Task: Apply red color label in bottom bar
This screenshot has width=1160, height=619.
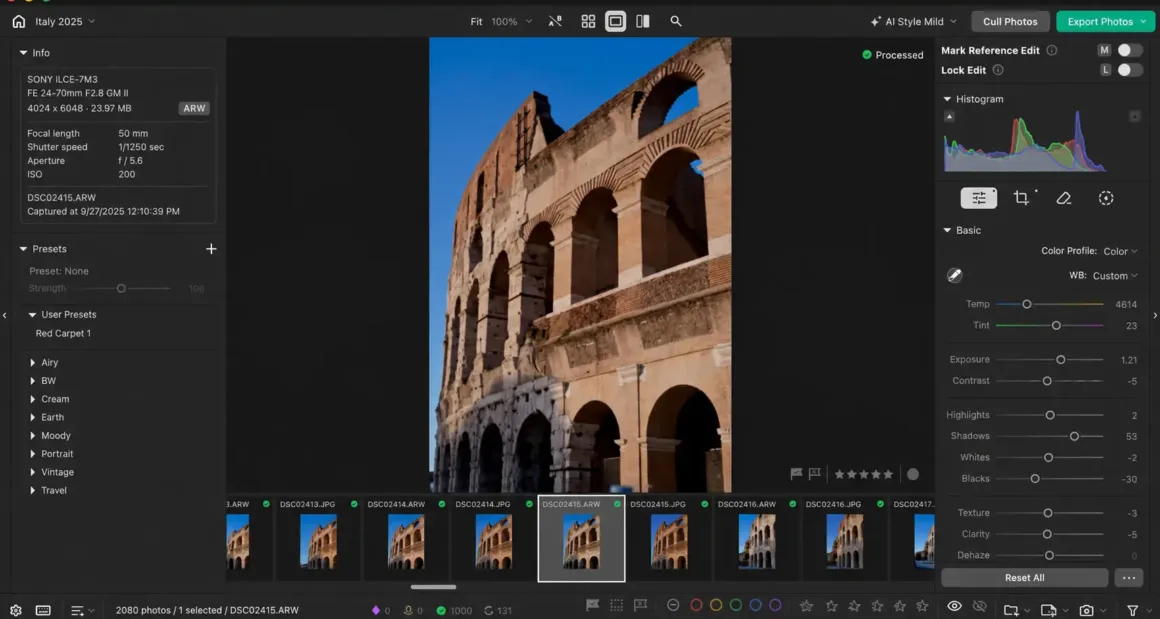Action: click(695, 605)
